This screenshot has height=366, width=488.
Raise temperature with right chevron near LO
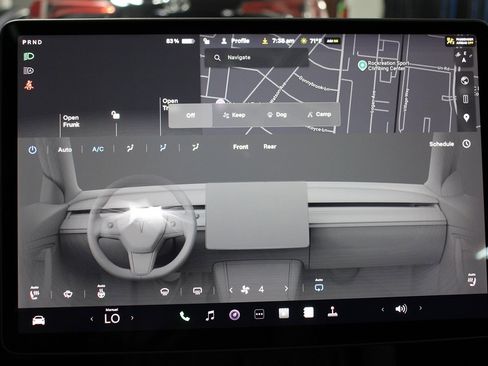coord(132,318)
